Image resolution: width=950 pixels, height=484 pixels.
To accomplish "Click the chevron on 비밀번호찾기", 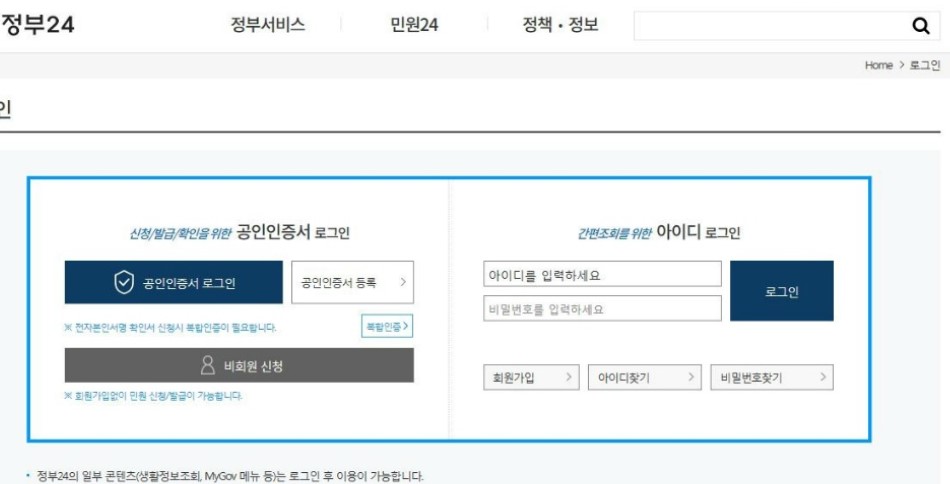I will click(823, 377).
